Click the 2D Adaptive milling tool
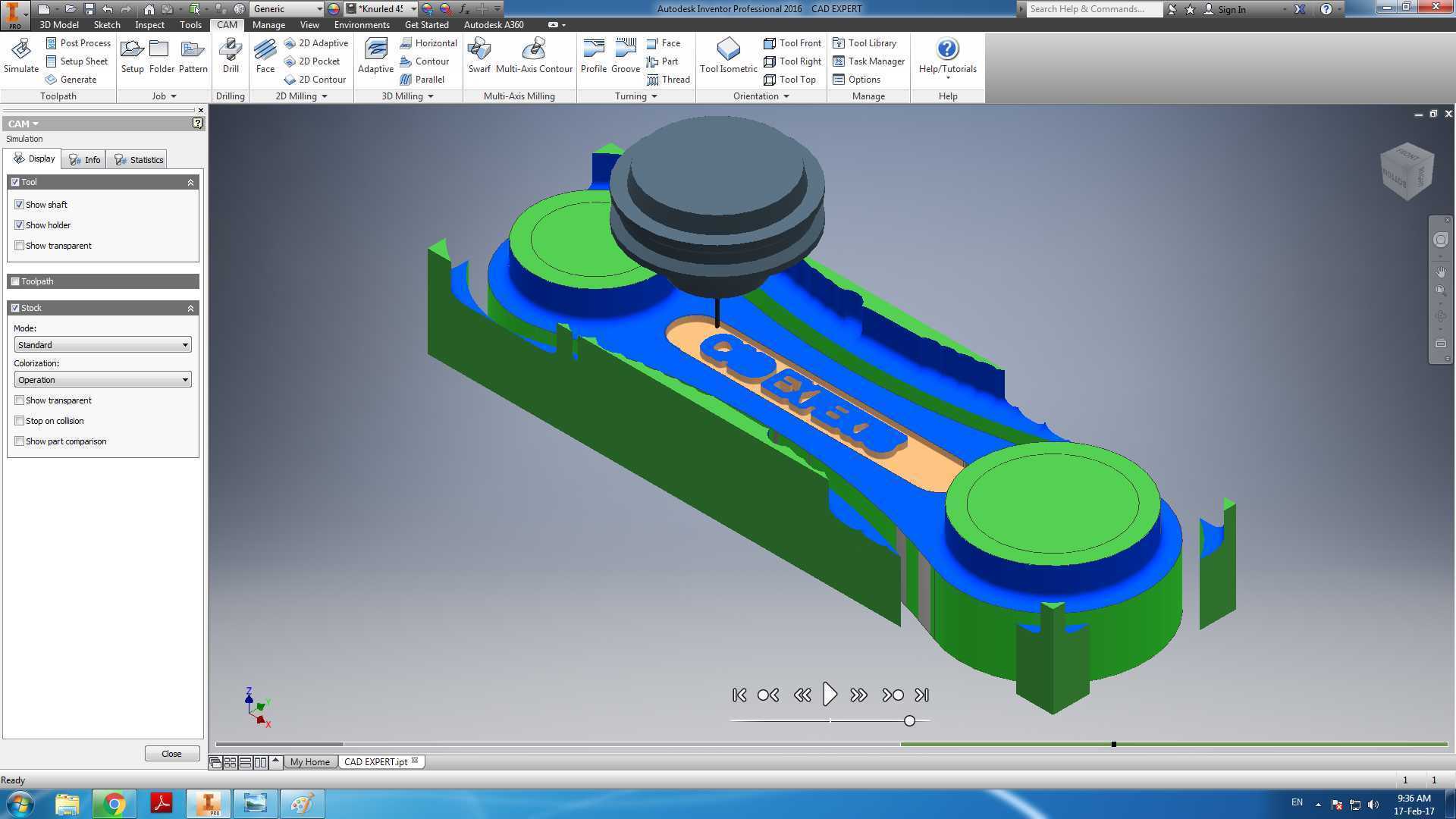1456x819 pixels. (x=316, y=43)
